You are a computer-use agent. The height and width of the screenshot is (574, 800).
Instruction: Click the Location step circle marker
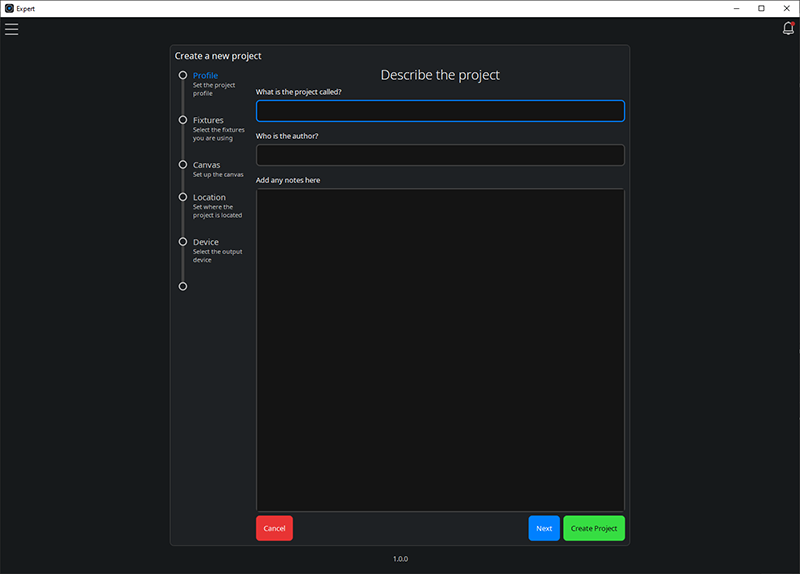coord(182,197)
